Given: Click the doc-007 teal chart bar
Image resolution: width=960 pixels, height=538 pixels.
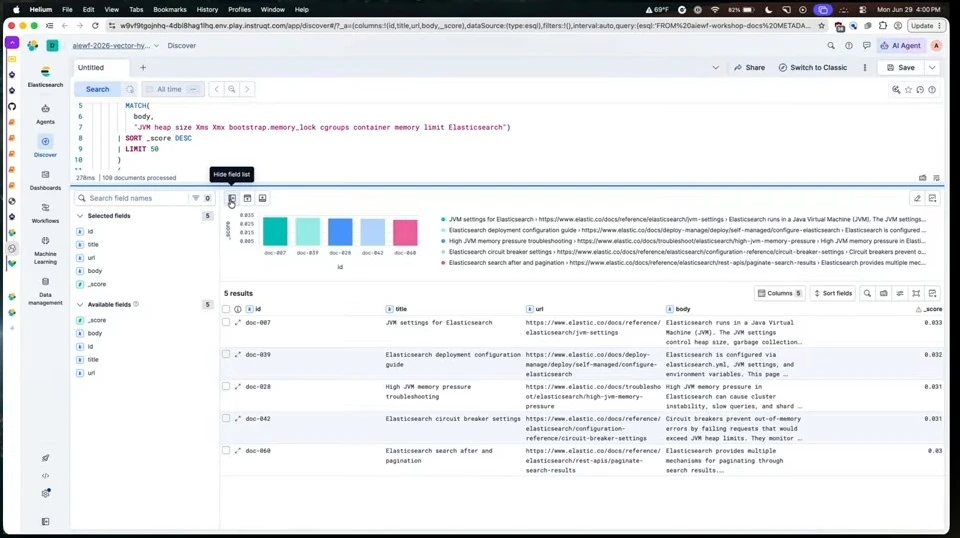Looking at the screenshot, I should pyautogui.click(x=275, y=231).
